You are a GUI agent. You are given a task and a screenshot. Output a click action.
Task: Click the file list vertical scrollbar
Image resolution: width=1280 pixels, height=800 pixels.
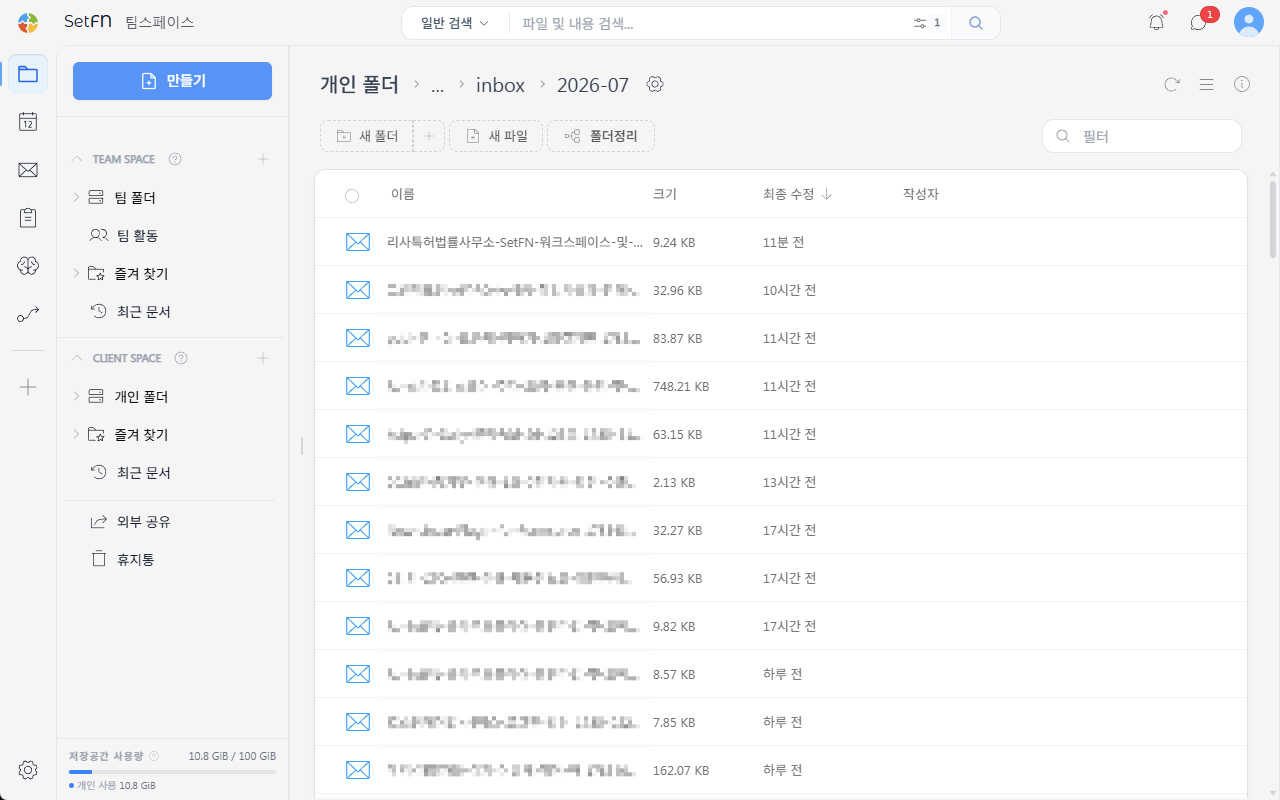[1273, 220]
